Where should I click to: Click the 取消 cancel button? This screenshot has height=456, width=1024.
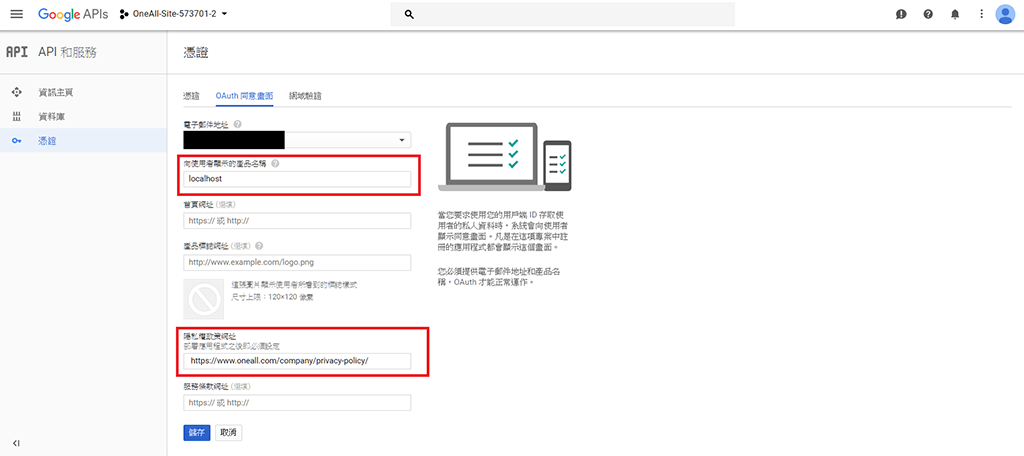pos(229,432)
